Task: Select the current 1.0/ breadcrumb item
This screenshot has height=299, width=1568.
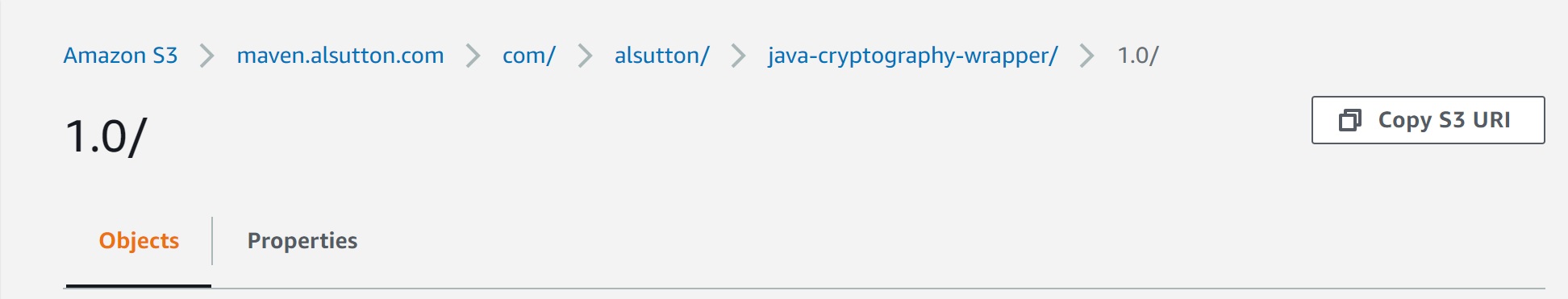Action: click(x=1138, y=56)
